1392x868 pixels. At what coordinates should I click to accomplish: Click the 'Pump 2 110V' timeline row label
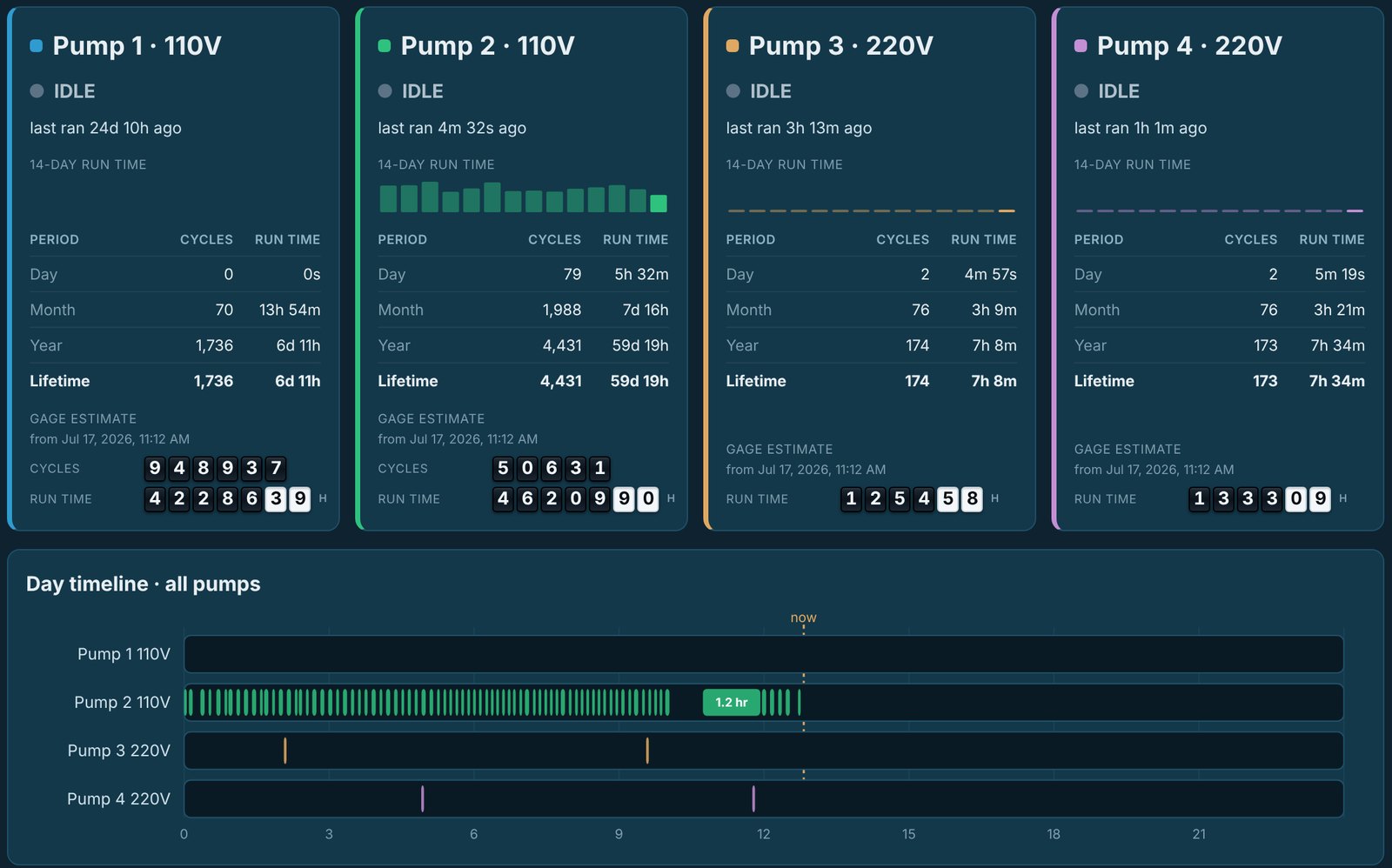point(122,702)
